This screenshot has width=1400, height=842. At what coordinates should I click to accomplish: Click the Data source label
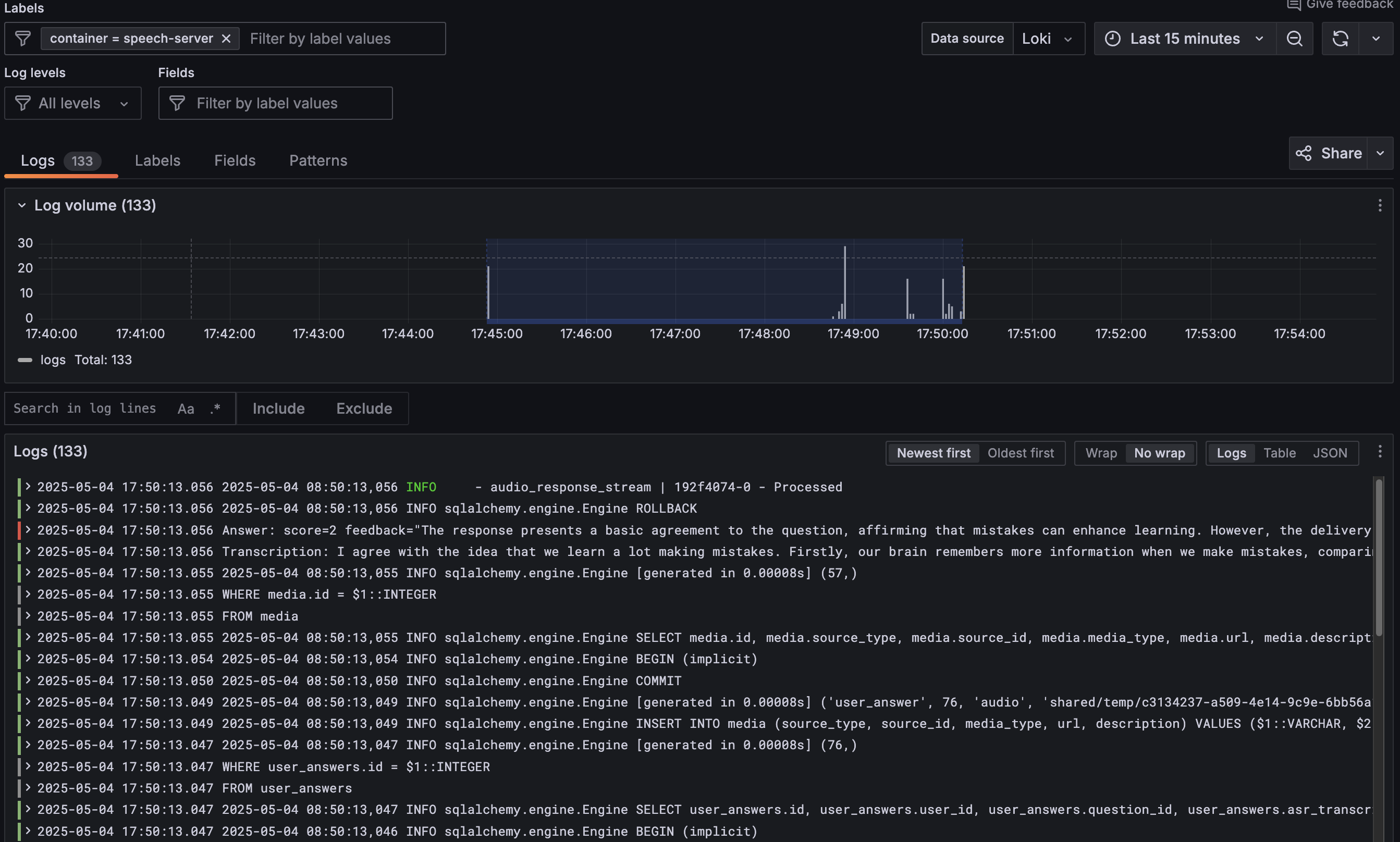click(967, 39)
